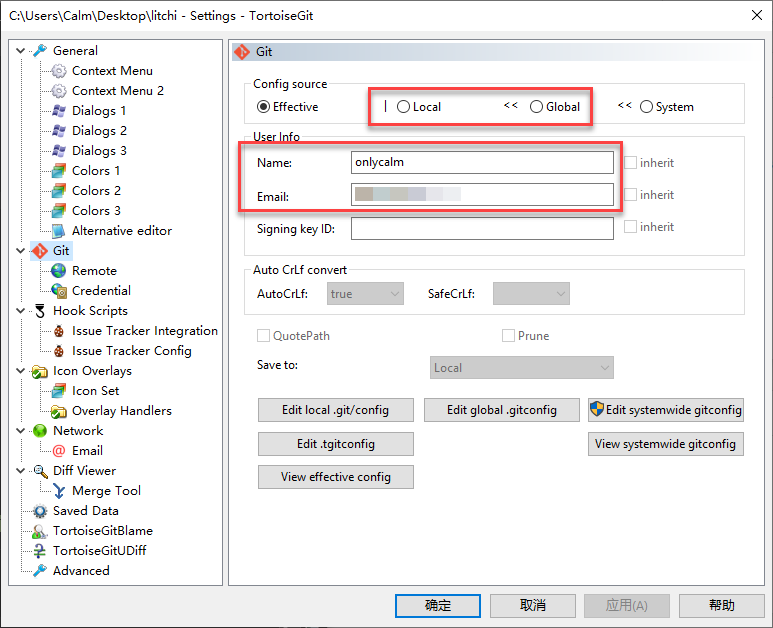The height and width of the screenshot is (628, 773).
Task: Click the Diff Viewer magnifier icon
Action: 40,471
